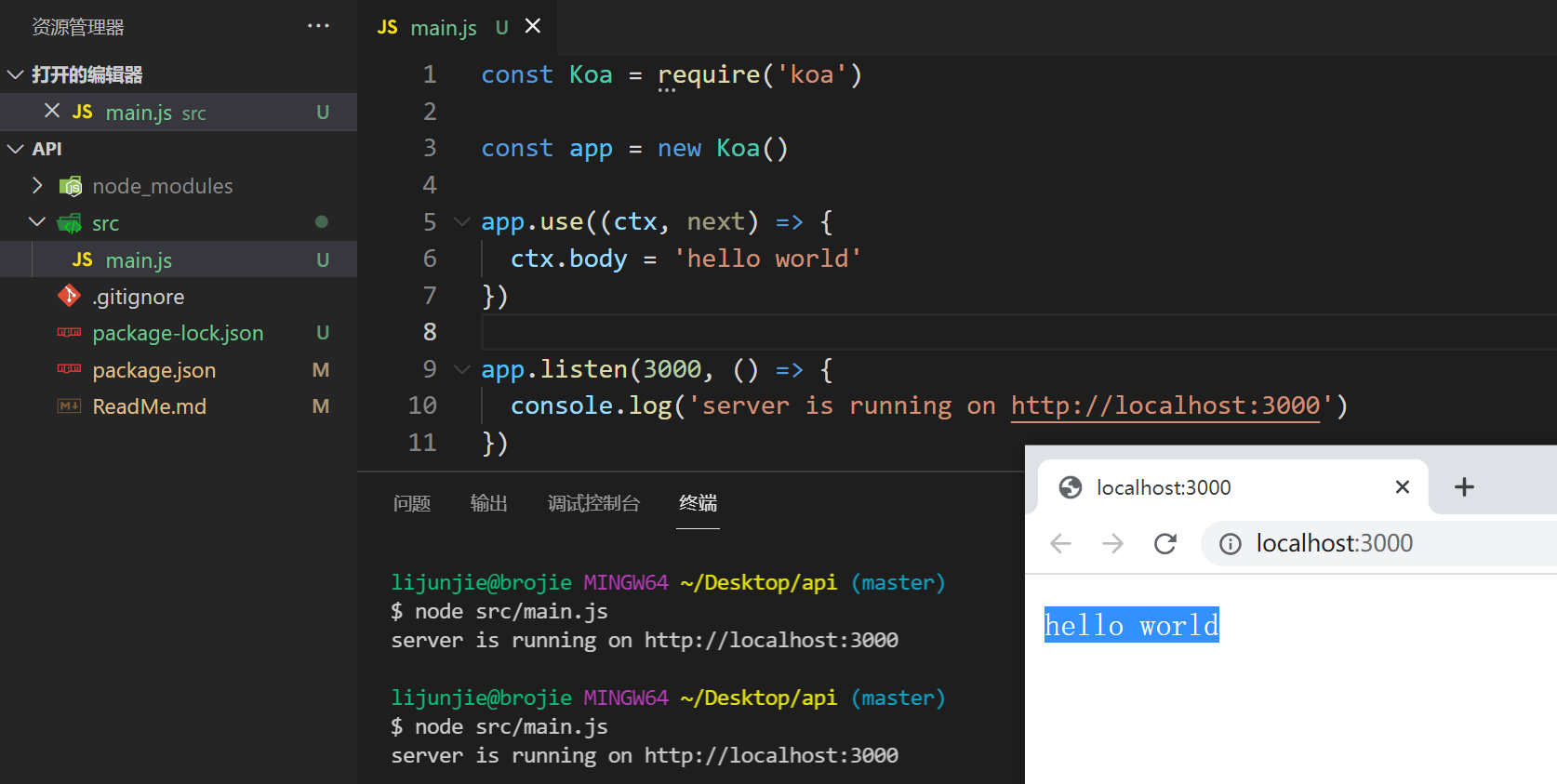Click the .gitignore git icon
Image resolution: width=1557 pixels, height=784 pixels.
point(69,296)
